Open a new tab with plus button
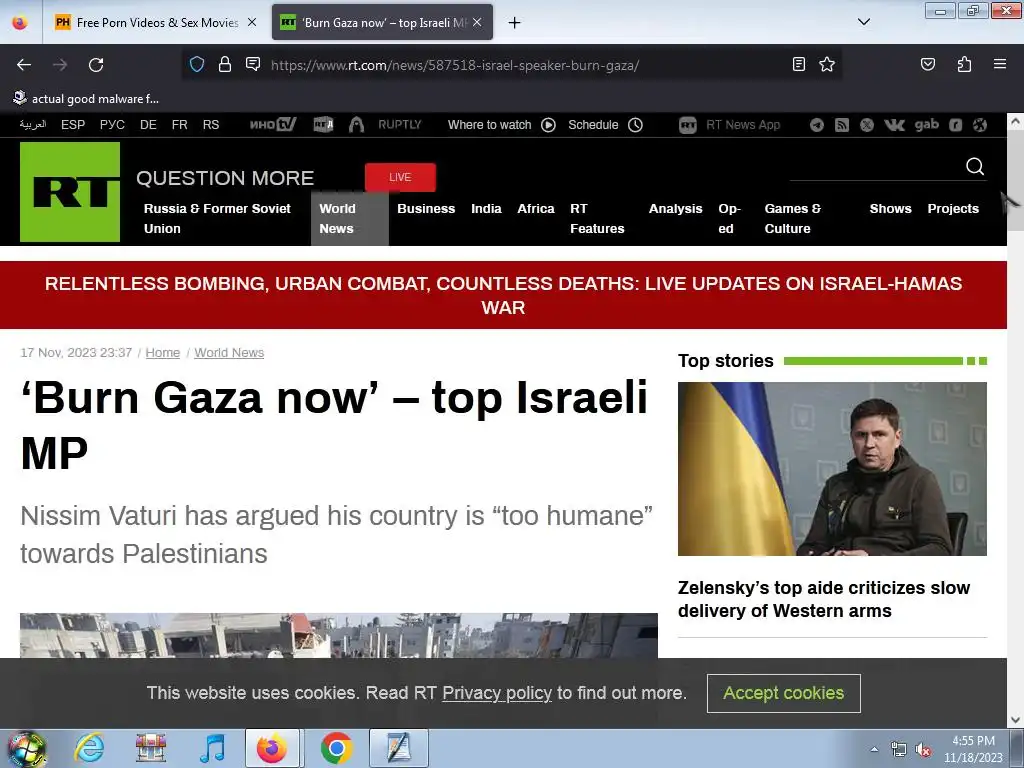Screen dimensions: 1024x768 (515, 23)
